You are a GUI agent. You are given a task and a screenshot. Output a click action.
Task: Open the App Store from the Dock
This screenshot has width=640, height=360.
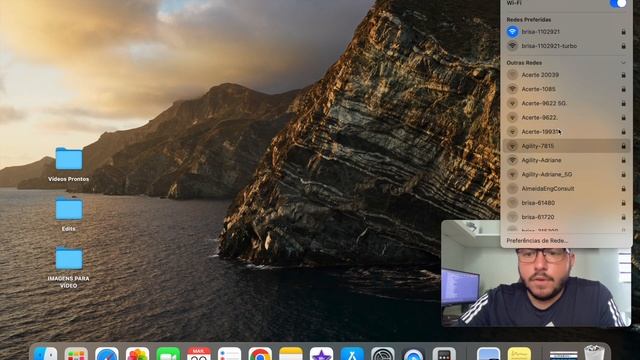click(352, 354)
